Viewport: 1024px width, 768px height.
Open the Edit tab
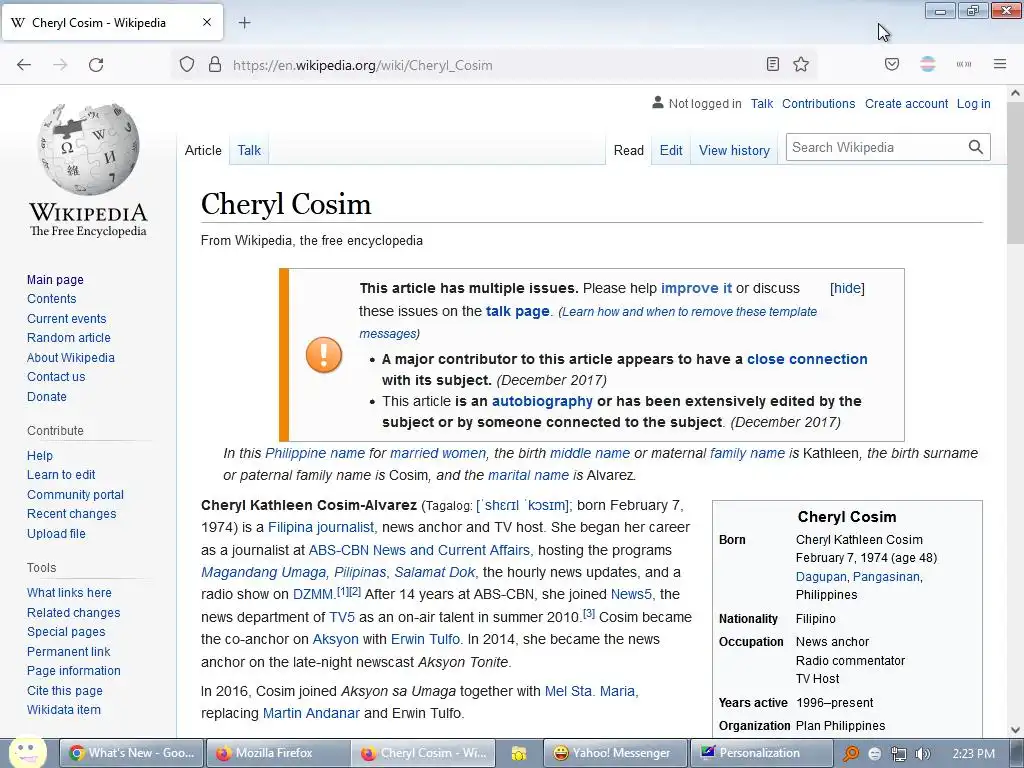tap(671, 150)
